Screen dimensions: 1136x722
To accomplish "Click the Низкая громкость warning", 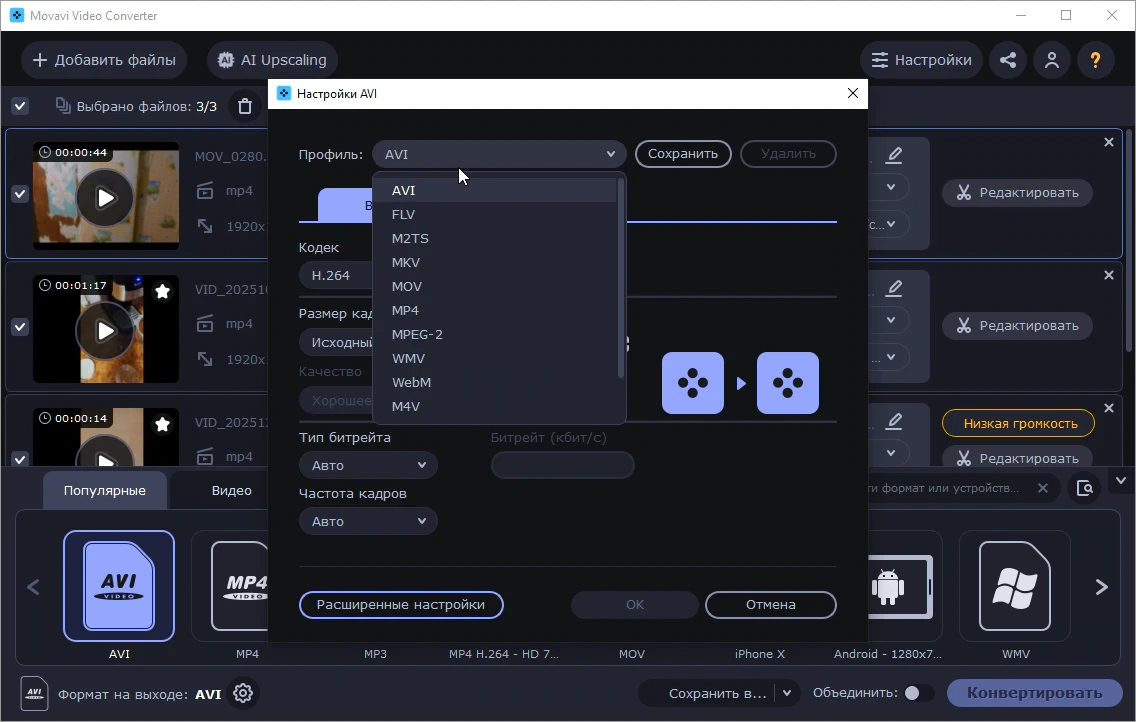I will (x=1018, y=424).
